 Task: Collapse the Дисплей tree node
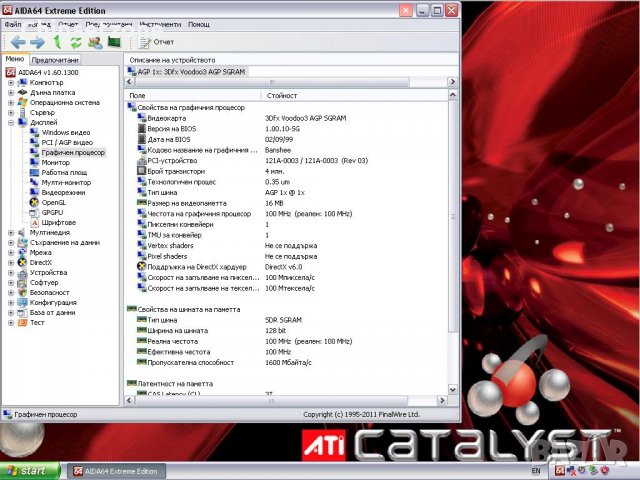click(x=11, y=122)
